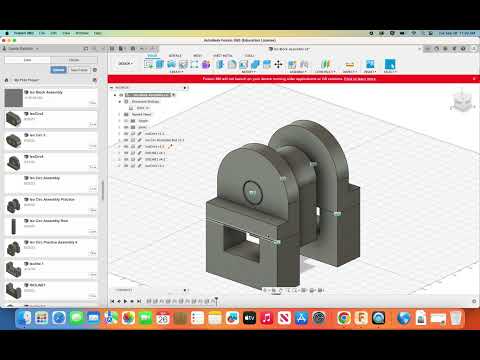Click the Select tool icon in the toolbar
The width and height of the screenshot is (480, 360).
[x=390, y=64]
